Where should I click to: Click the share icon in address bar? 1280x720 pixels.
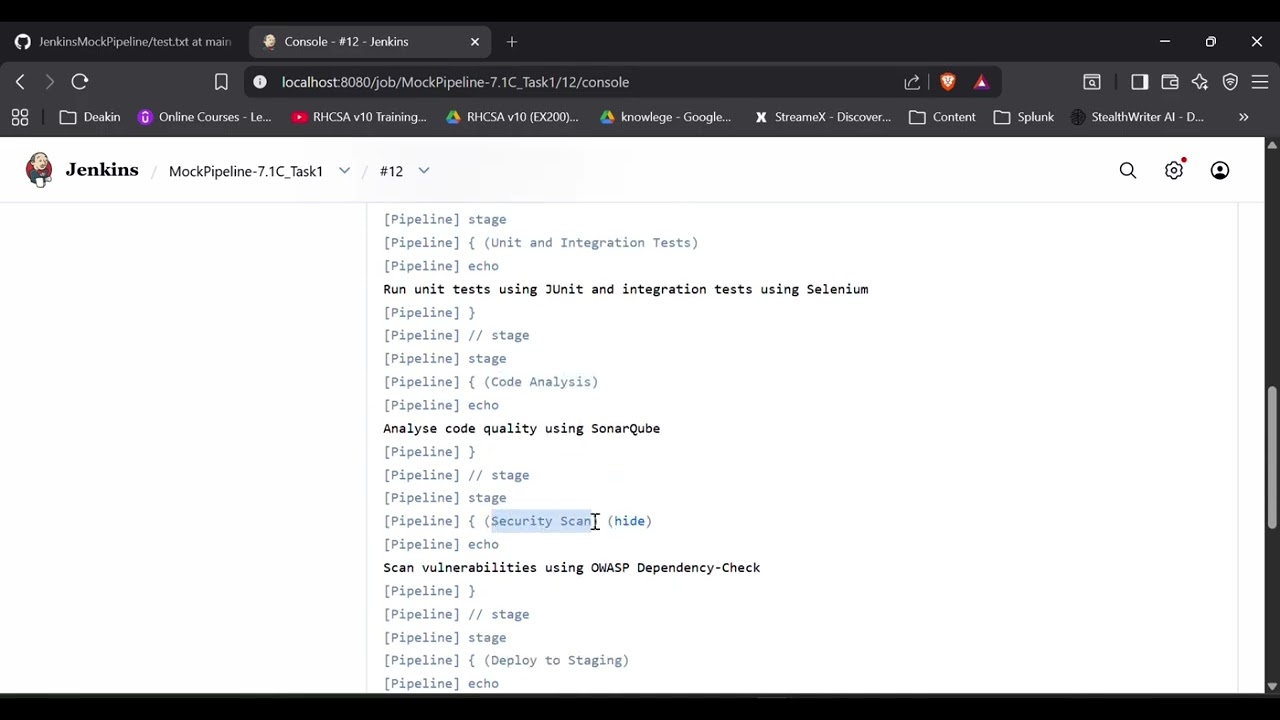click(912, 82)
